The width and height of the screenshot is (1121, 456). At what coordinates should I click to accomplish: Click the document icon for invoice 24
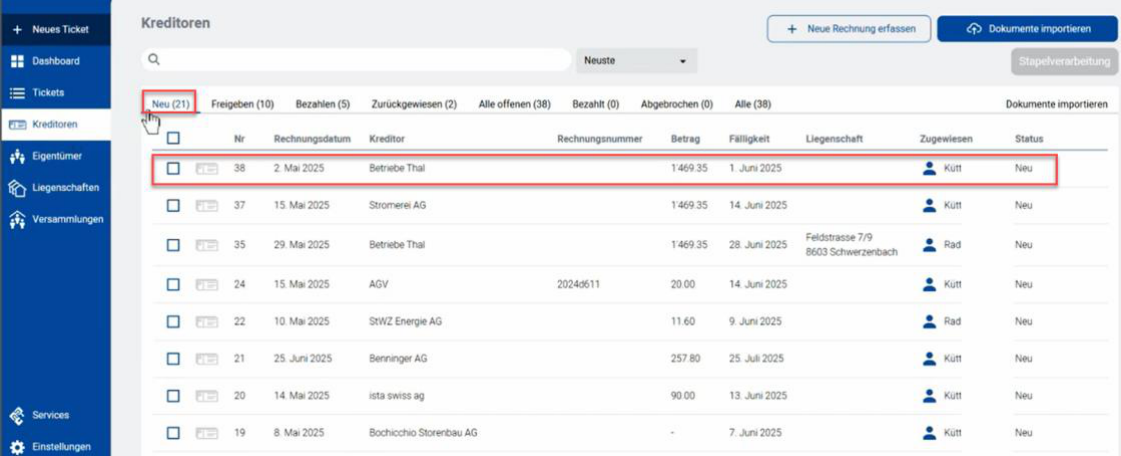point(207,284)
